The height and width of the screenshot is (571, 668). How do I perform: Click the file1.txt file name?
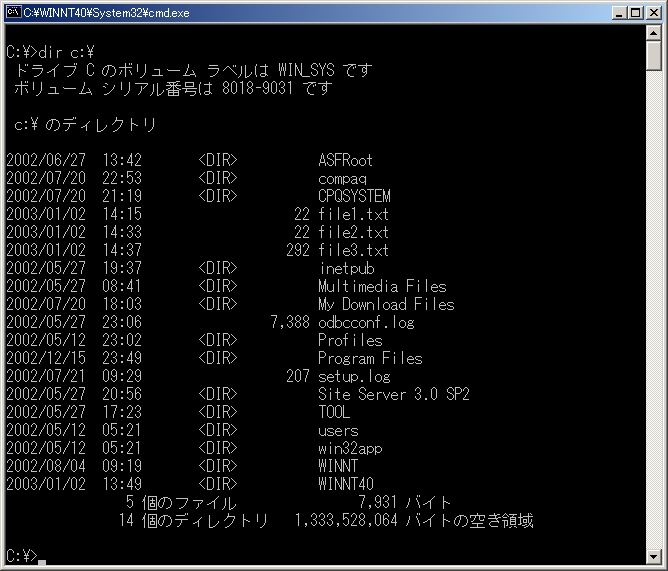pos(353,214)
